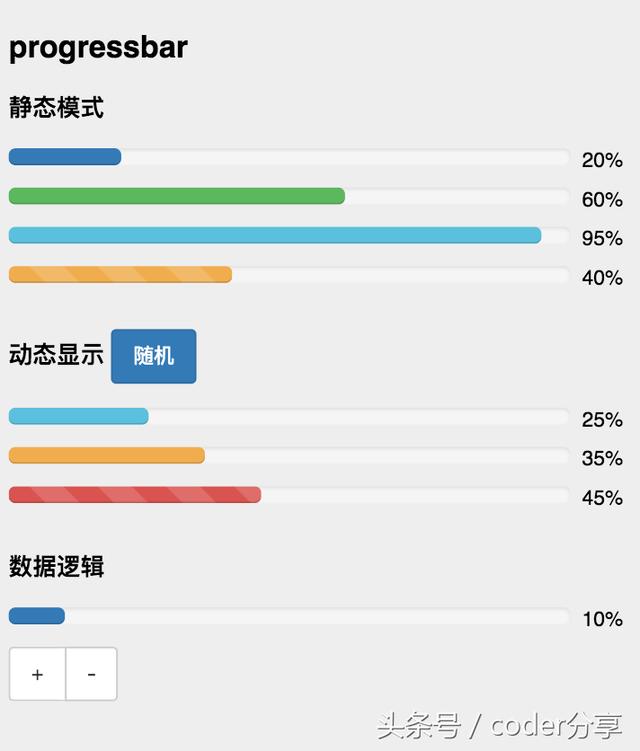Click the 动态显示 section label

(x=56, y=355)
